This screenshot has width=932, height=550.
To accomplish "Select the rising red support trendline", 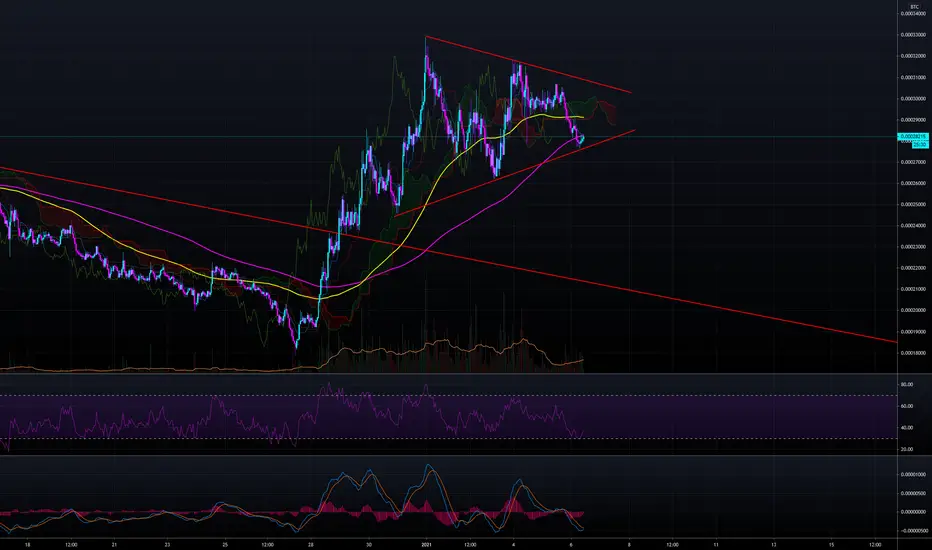I will click(x=515, y=172).
